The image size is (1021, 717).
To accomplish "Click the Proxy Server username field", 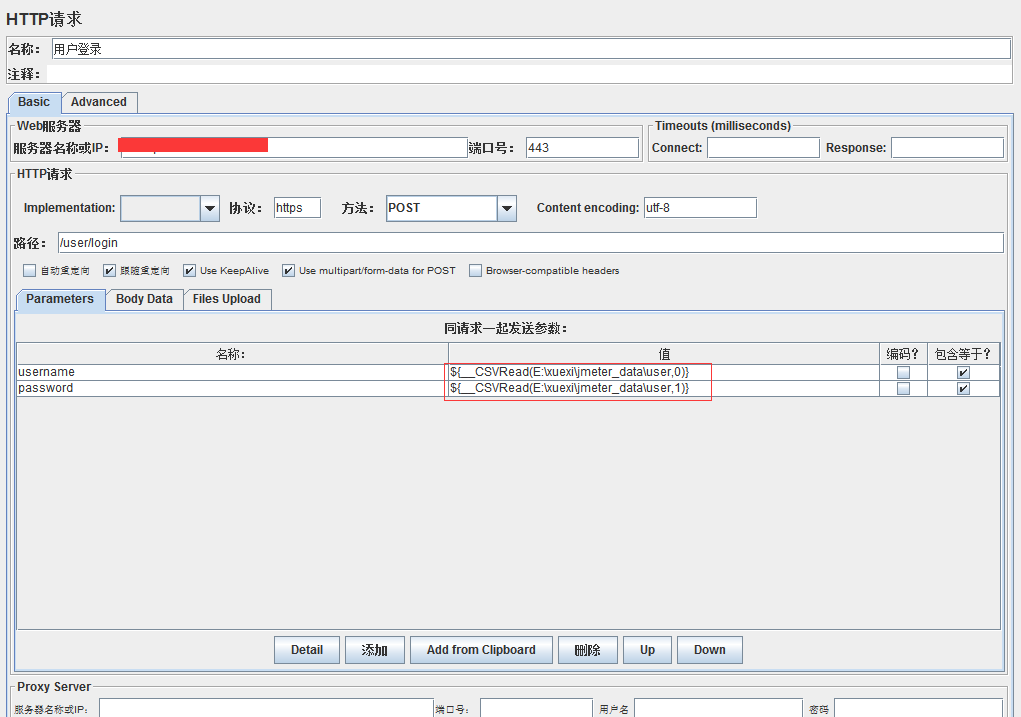I will (718, 709).
